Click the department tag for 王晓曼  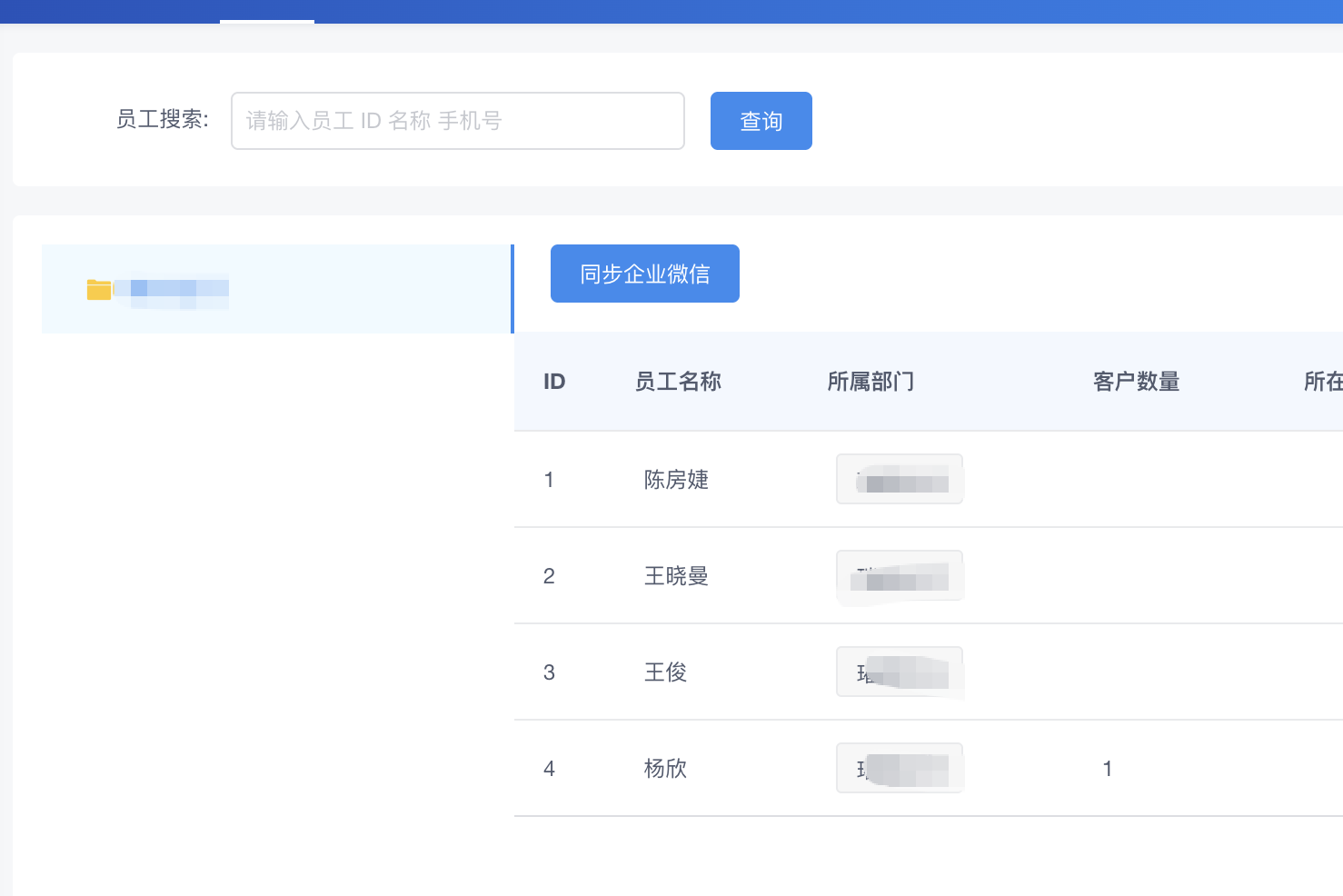(x=900, y=576)
